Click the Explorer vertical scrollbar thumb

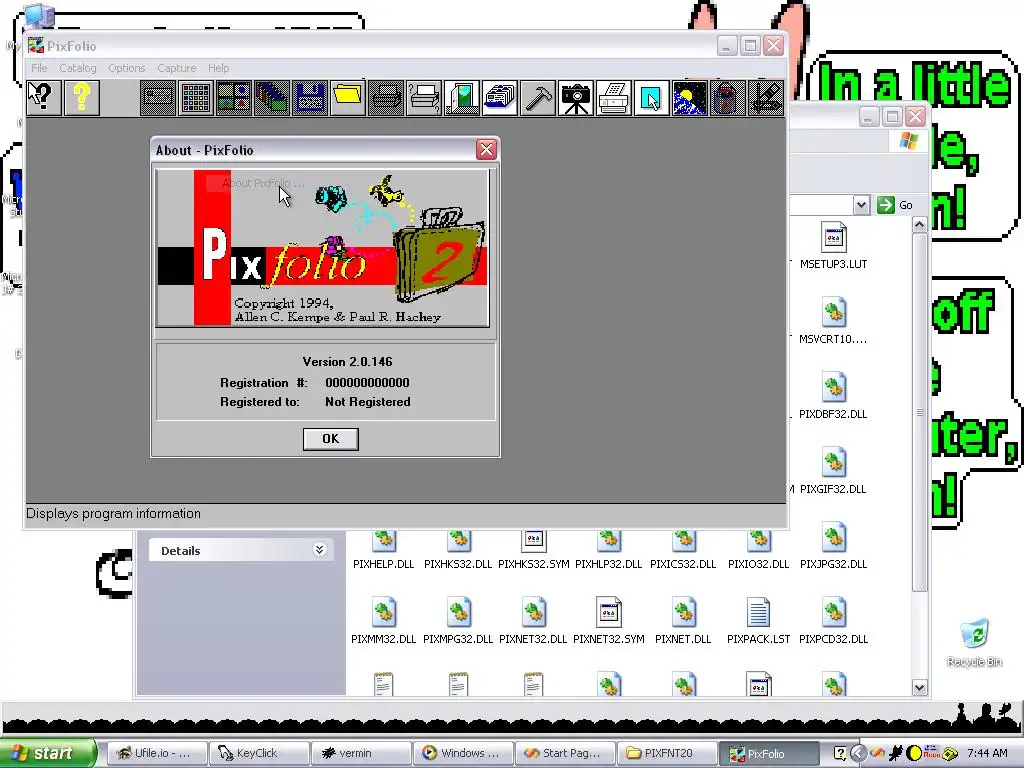tap(920, 412)
